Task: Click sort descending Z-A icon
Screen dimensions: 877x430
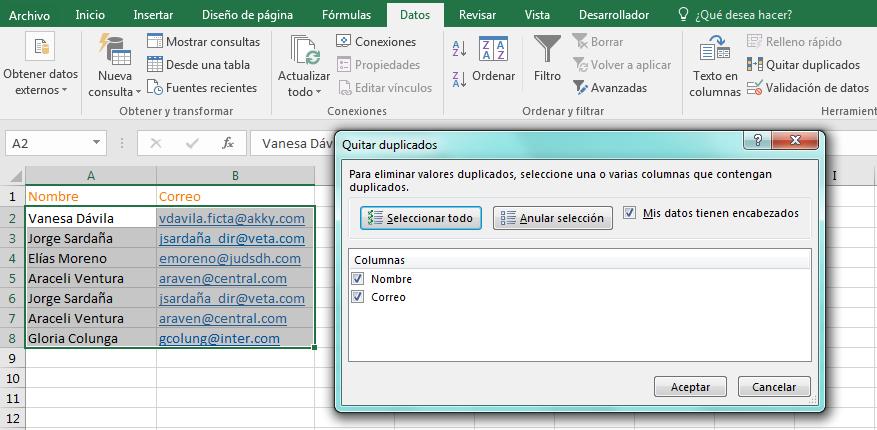Action: [x=459, y=79]
